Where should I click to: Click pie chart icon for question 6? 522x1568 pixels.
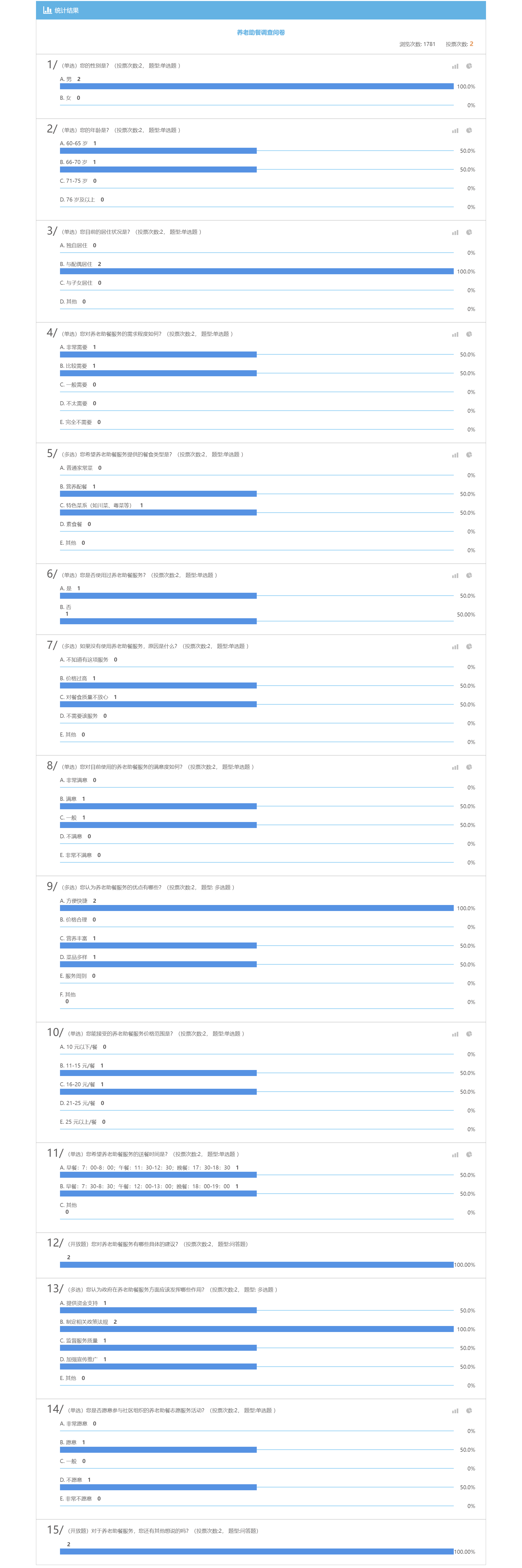(469, 575)
